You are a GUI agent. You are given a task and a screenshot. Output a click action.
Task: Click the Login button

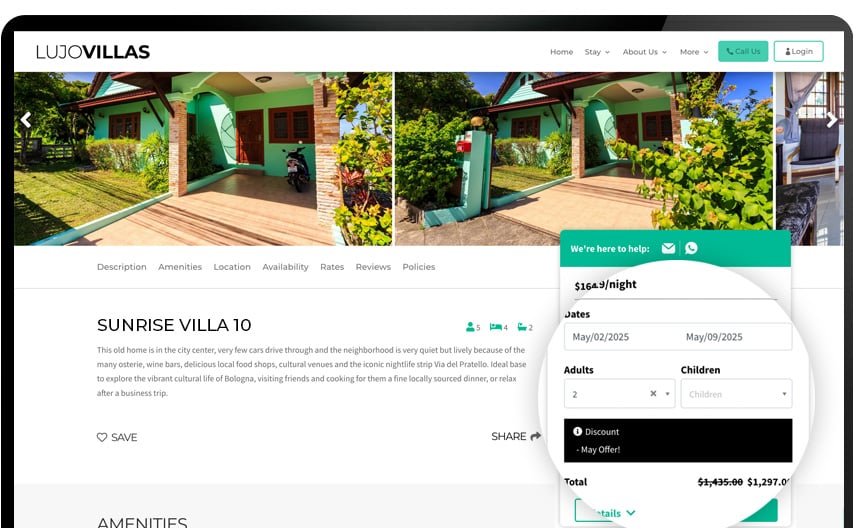tap(798, 51)
